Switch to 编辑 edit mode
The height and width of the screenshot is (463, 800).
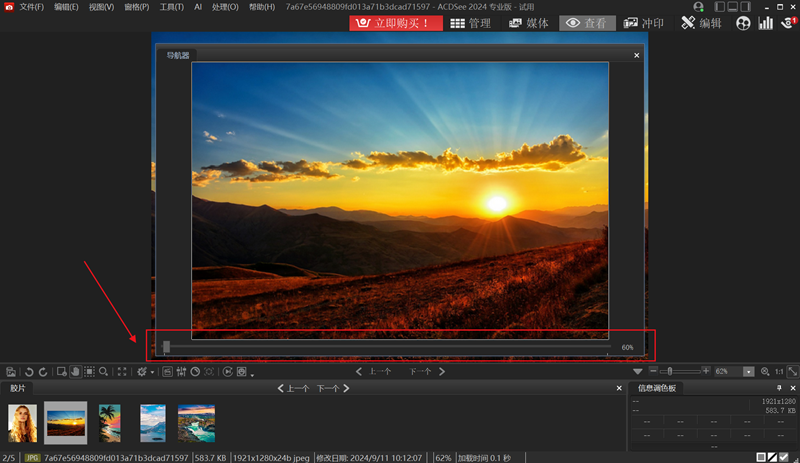tap(702, 23)
